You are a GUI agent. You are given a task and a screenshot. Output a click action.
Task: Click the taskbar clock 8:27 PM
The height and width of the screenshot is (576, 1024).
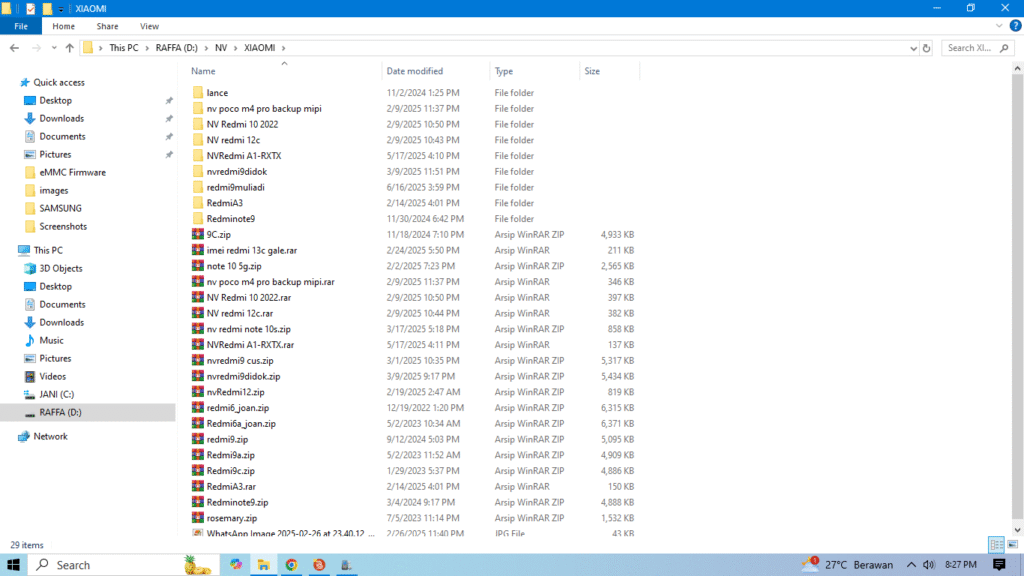point(961,565)
